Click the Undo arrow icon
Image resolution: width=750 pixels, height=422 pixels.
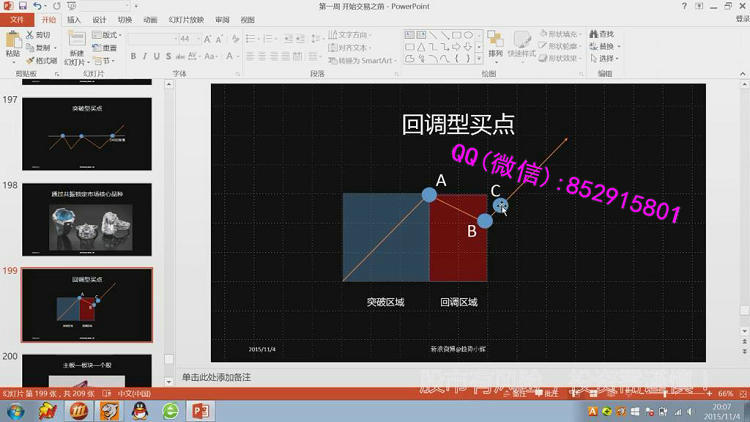pos(37,6)
